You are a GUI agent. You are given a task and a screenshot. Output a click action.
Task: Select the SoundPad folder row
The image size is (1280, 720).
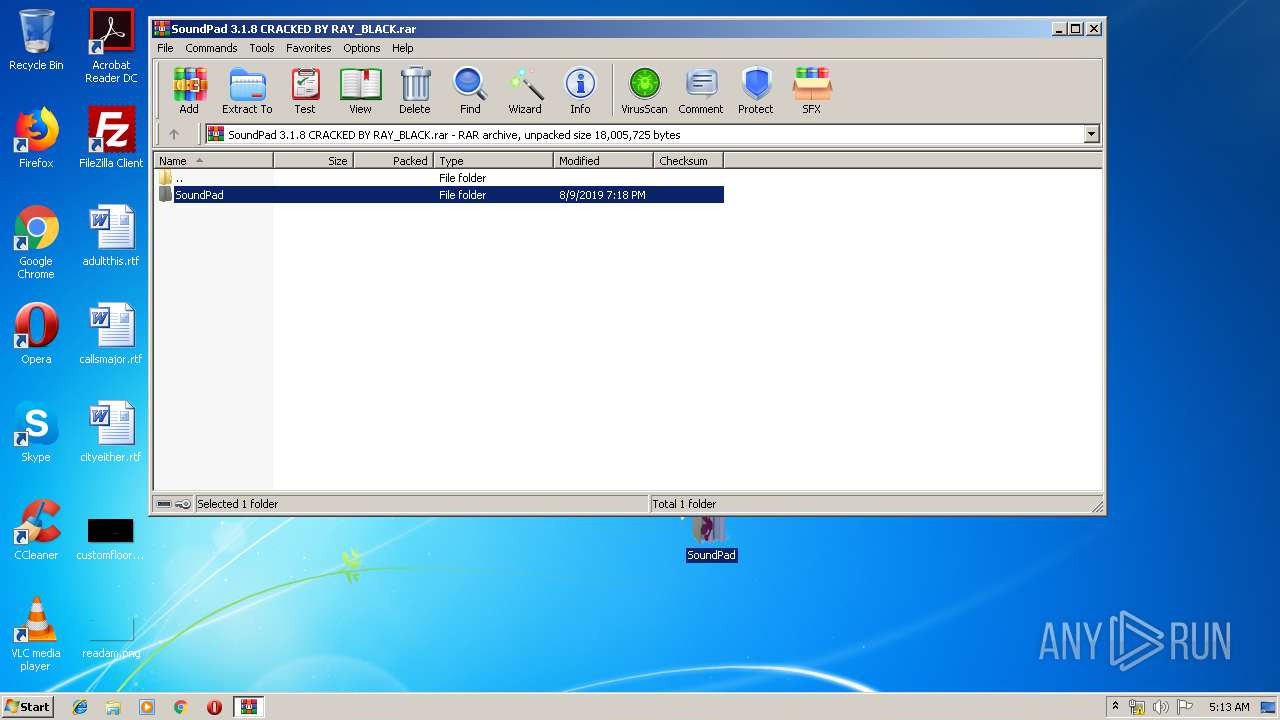point(440,195)
